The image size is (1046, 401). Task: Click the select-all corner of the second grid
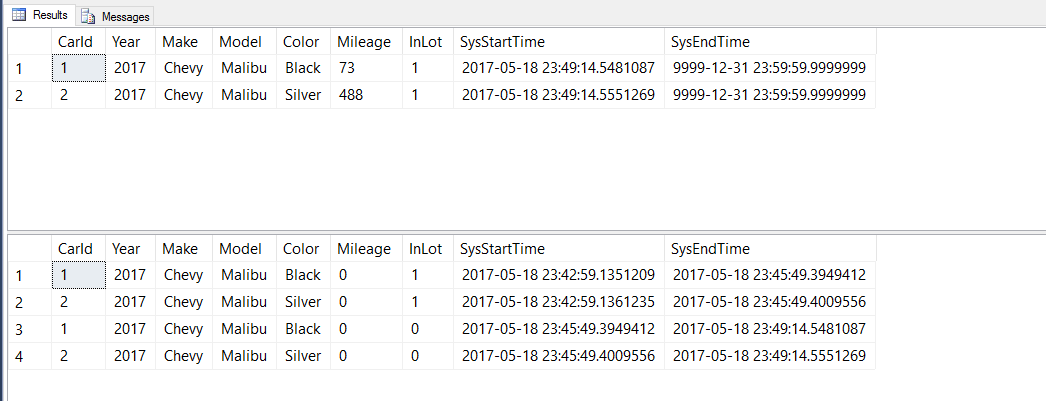point(29,249)
